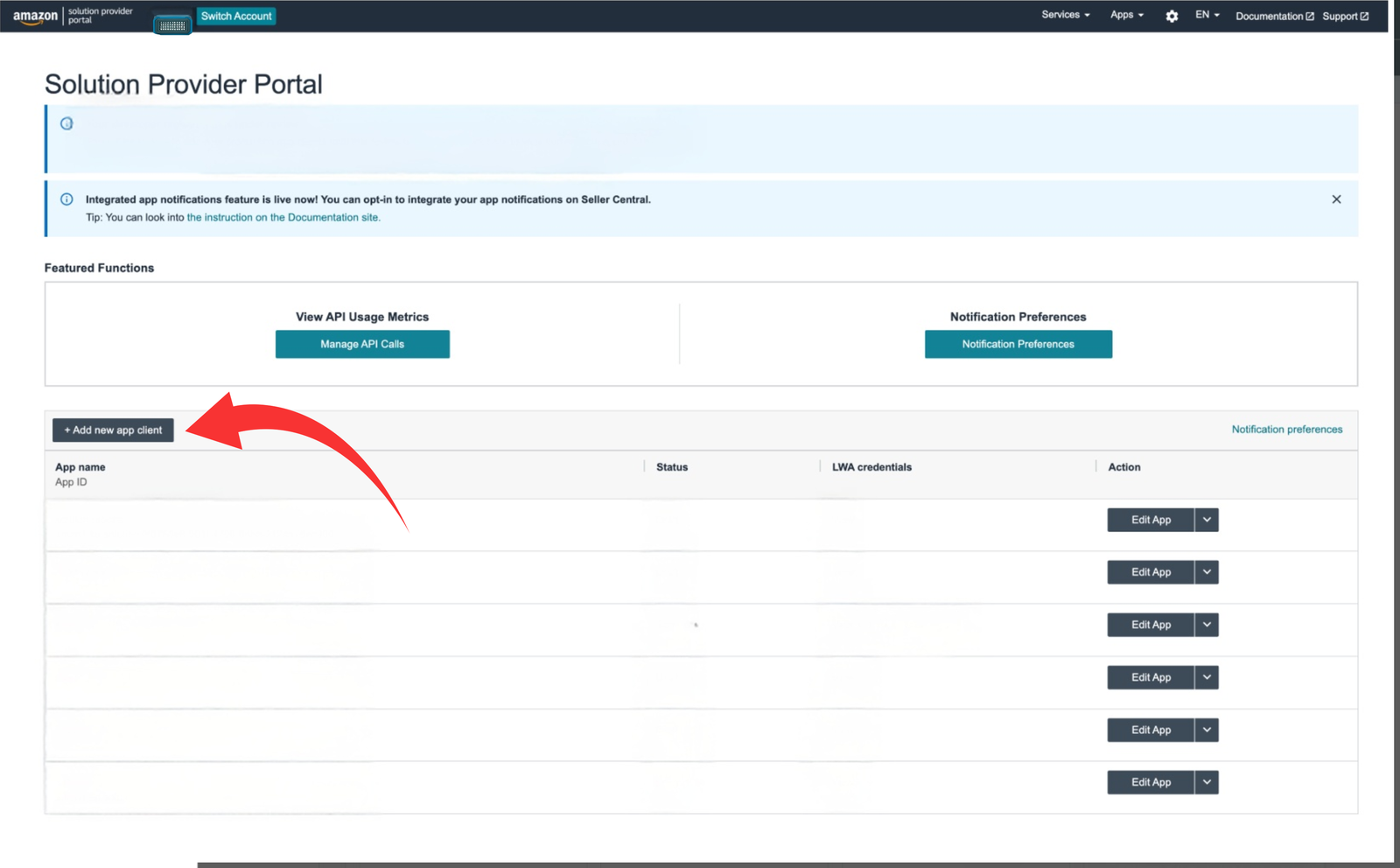Image resolution: width=1400 pixels, height=868 pixels.
Task: Click Edit App in the first row
Action: coord(1151,520)
